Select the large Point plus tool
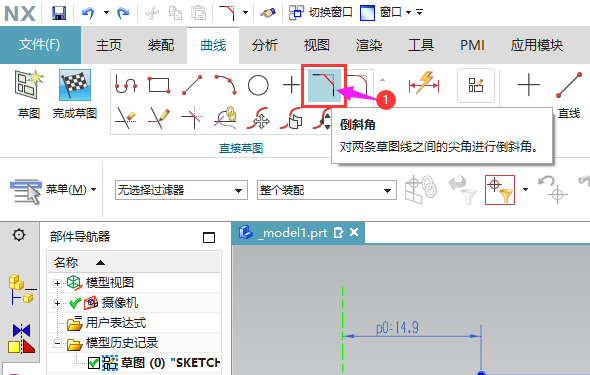 [x=528, y=85]
